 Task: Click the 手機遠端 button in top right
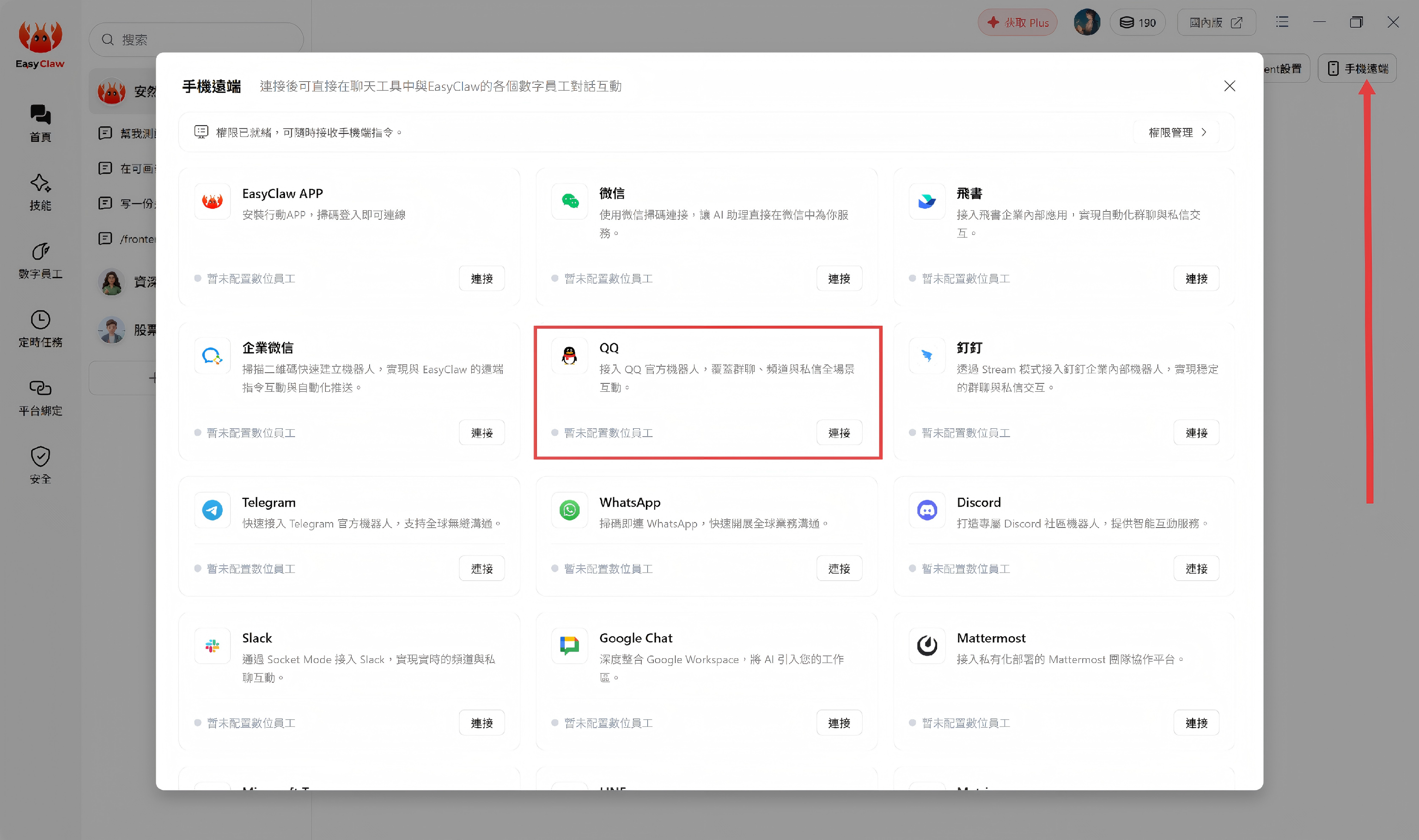(1357, 68)
